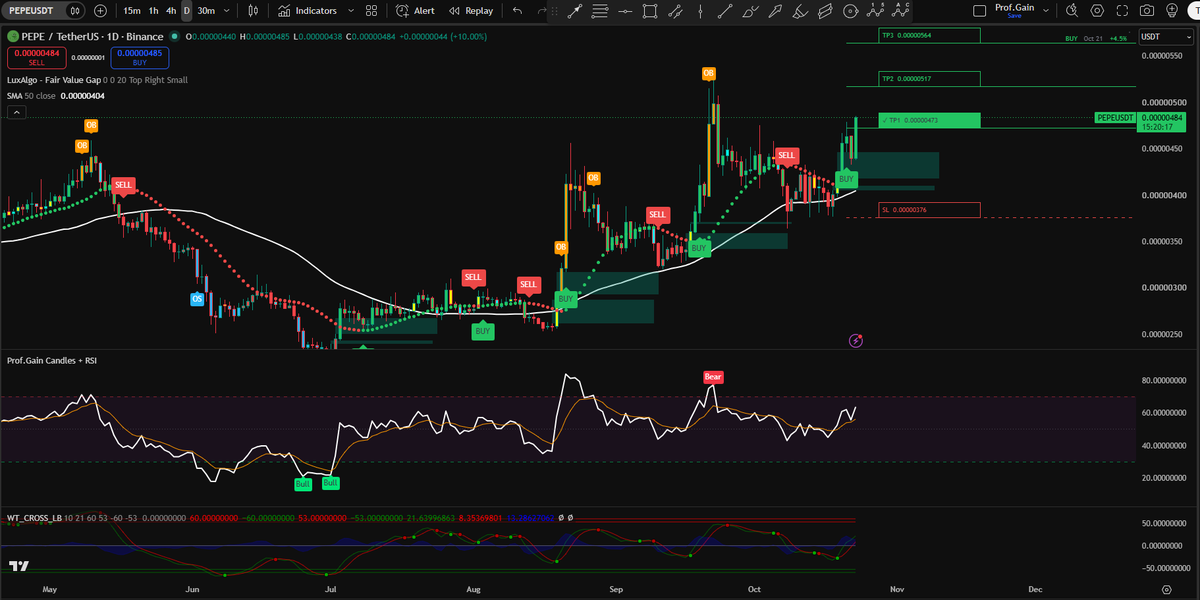The height and width of the screenshot is (600, 1200).
Task: Click the 0.00000484 SELL button
Action: (37, 57)
